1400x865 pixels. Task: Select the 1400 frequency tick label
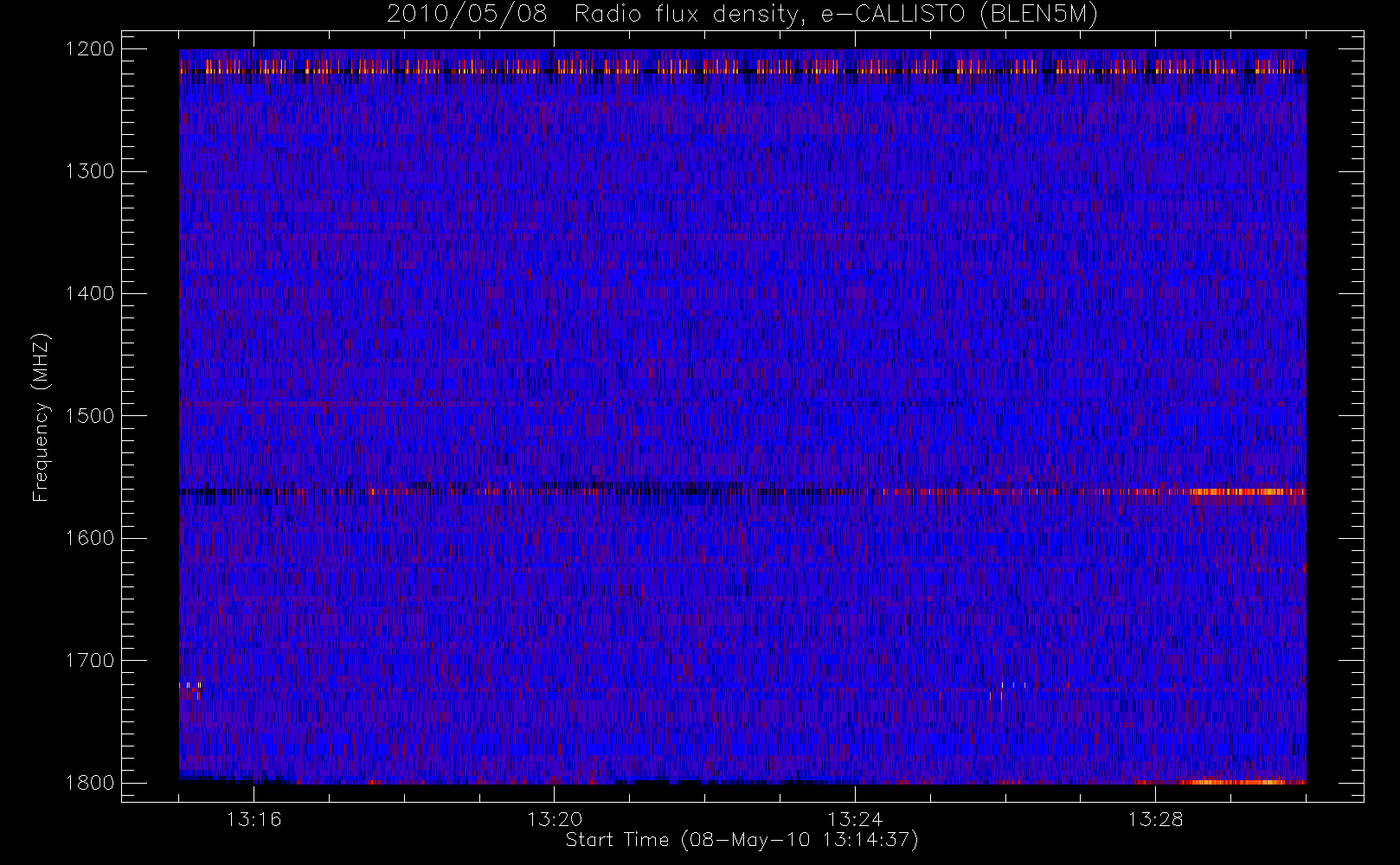point(90,293)
